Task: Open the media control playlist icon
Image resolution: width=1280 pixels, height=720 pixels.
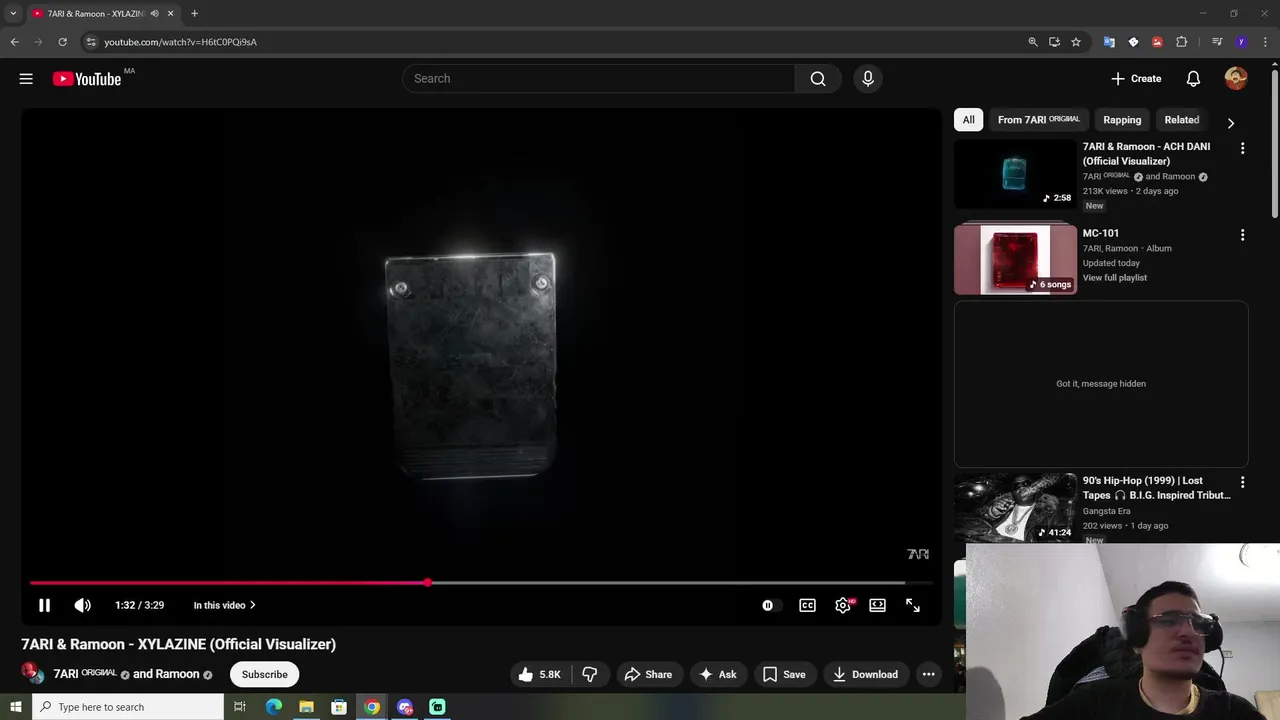Action: (x=1217, y=42)
